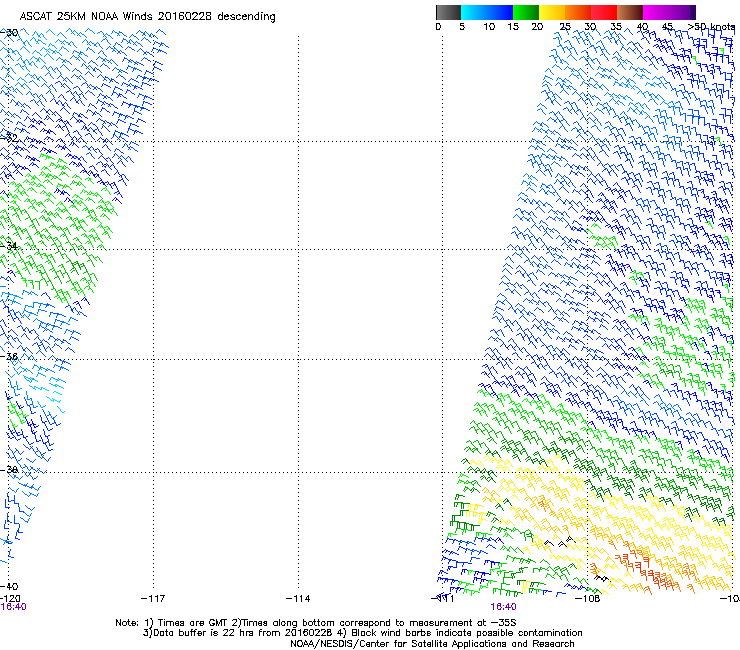Click the longitude label -108
The image size is (740, 650).
tap(588, 599)
